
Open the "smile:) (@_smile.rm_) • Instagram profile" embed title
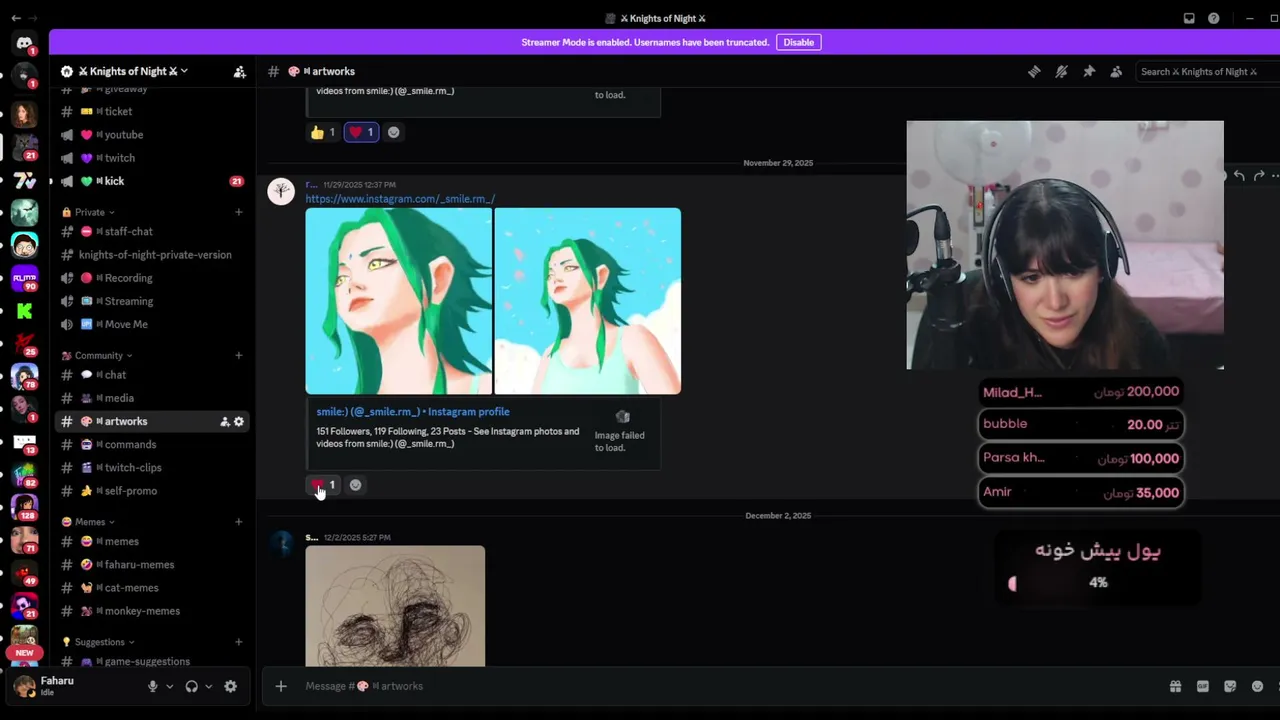(413, 412)
